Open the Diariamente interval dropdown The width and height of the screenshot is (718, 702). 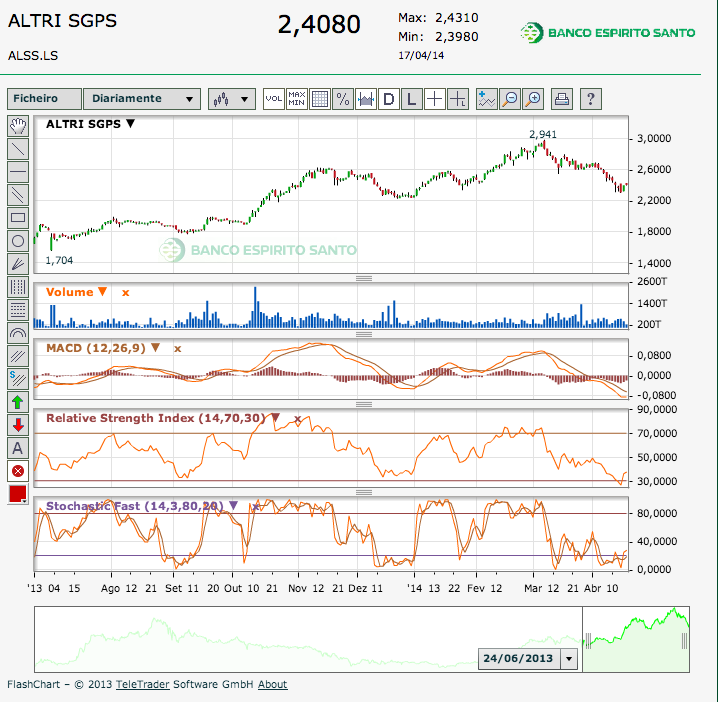coord(142,99)
